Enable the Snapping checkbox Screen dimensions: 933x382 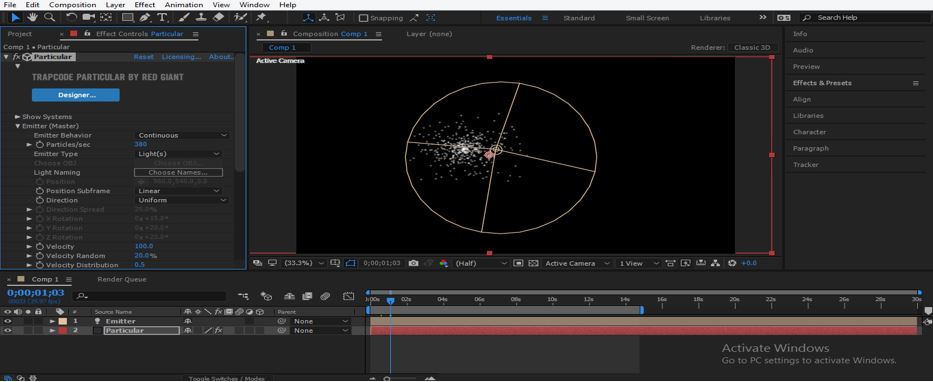coord(364,18)
